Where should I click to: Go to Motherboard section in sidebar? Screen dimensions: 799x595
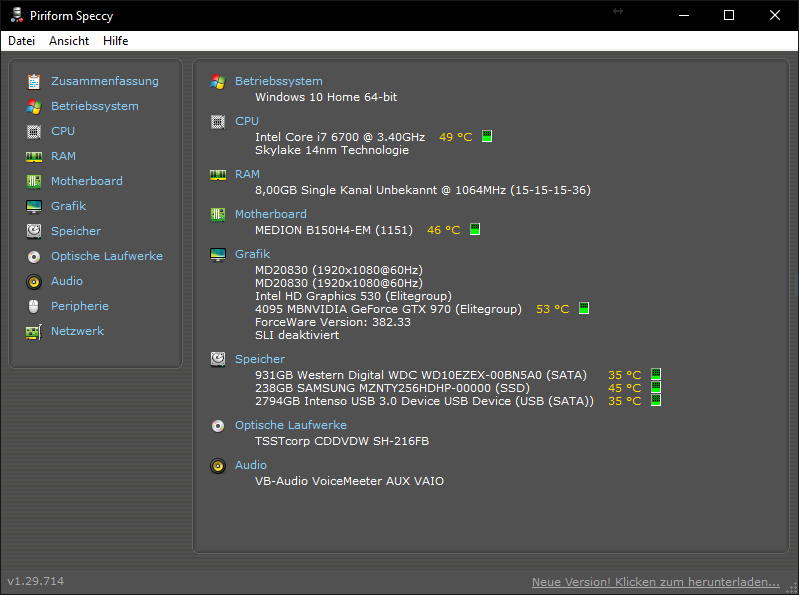[87, 181]
